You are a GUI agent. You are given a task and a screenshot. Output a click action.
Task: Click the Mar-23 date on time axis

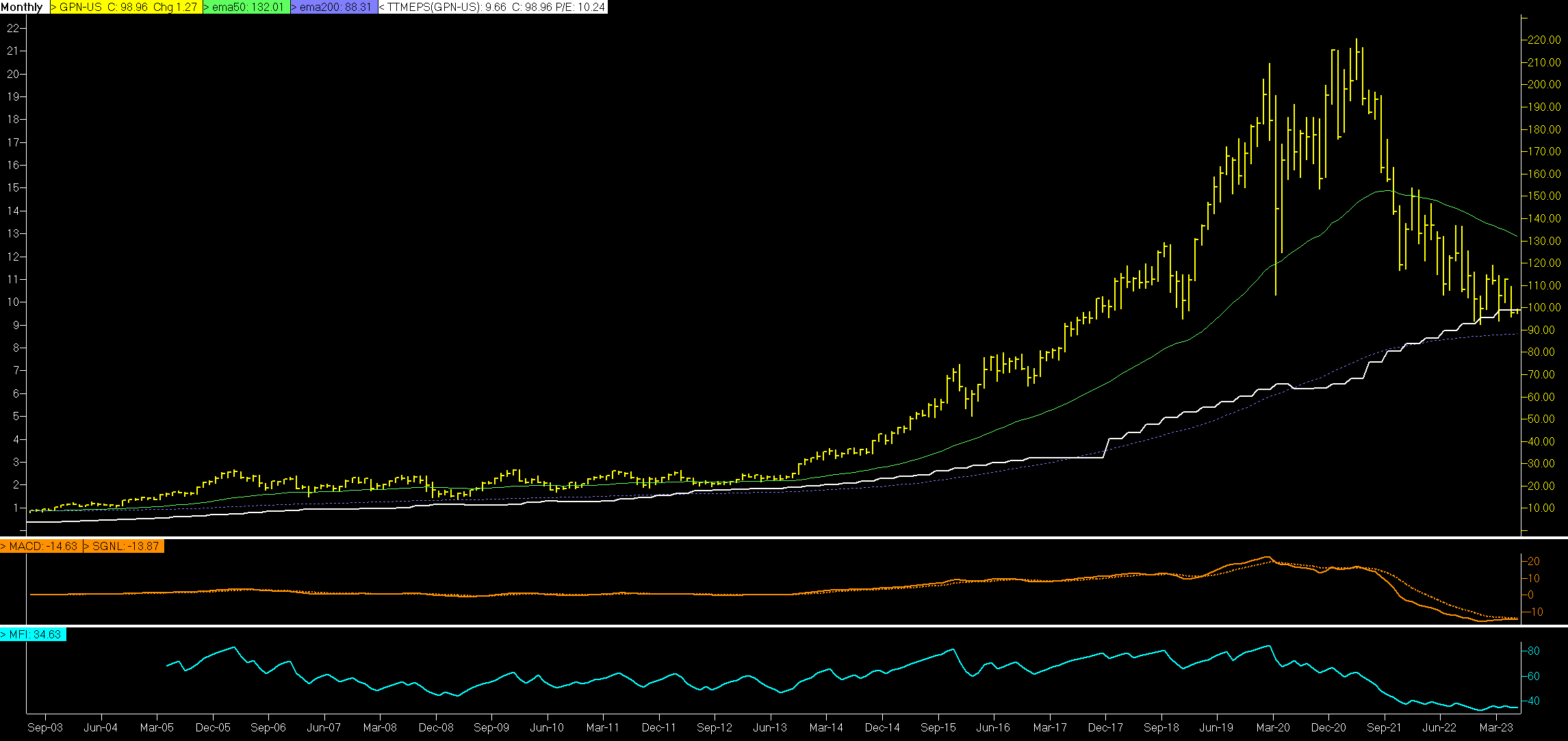tap(1496, 727)
